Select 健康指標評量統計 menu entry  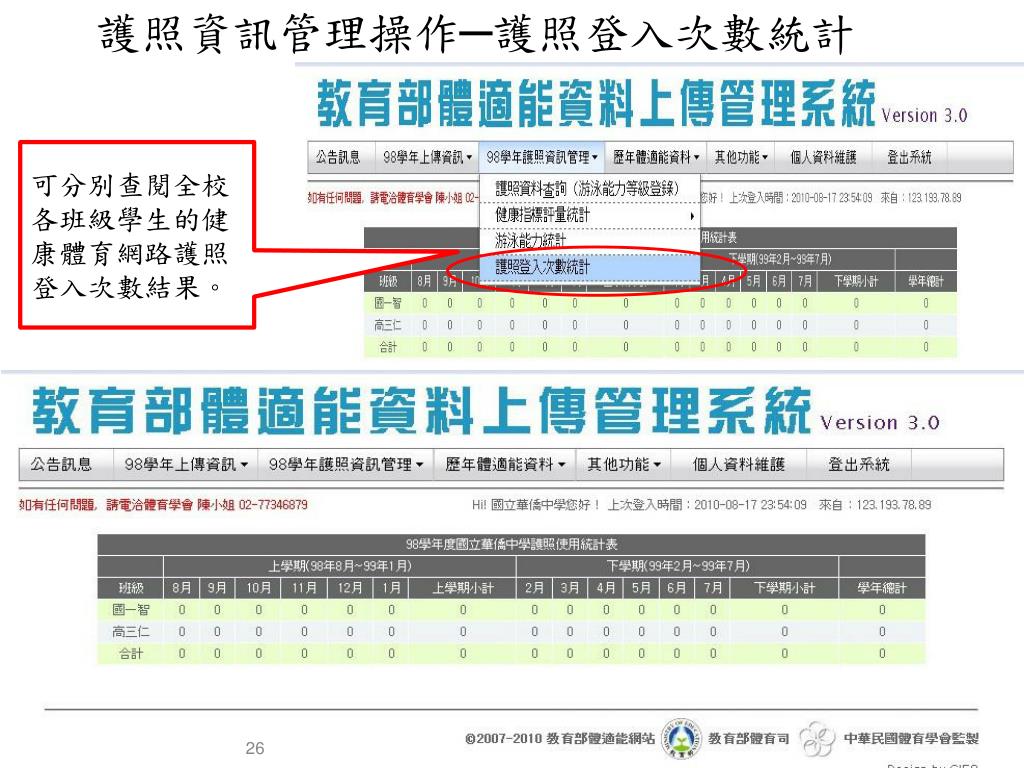click(588, 215)
